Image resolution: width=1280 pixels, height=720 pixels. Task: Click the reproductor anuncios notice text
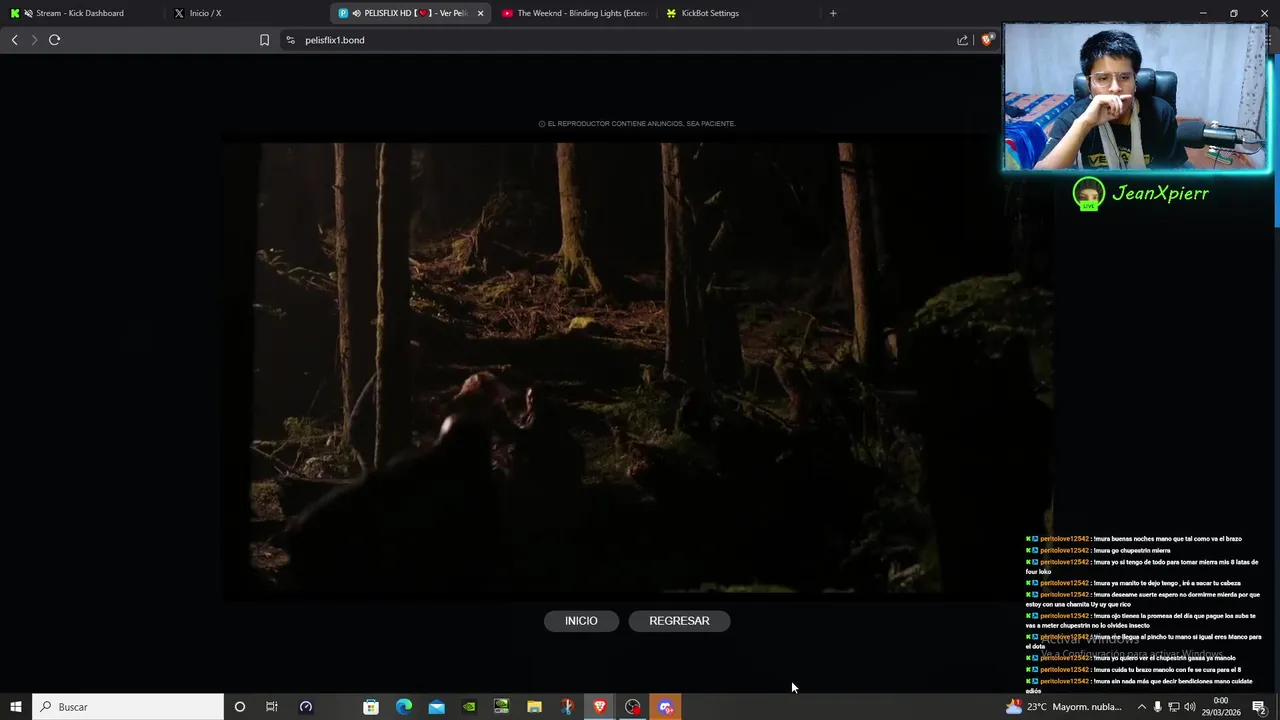[637, 124]
